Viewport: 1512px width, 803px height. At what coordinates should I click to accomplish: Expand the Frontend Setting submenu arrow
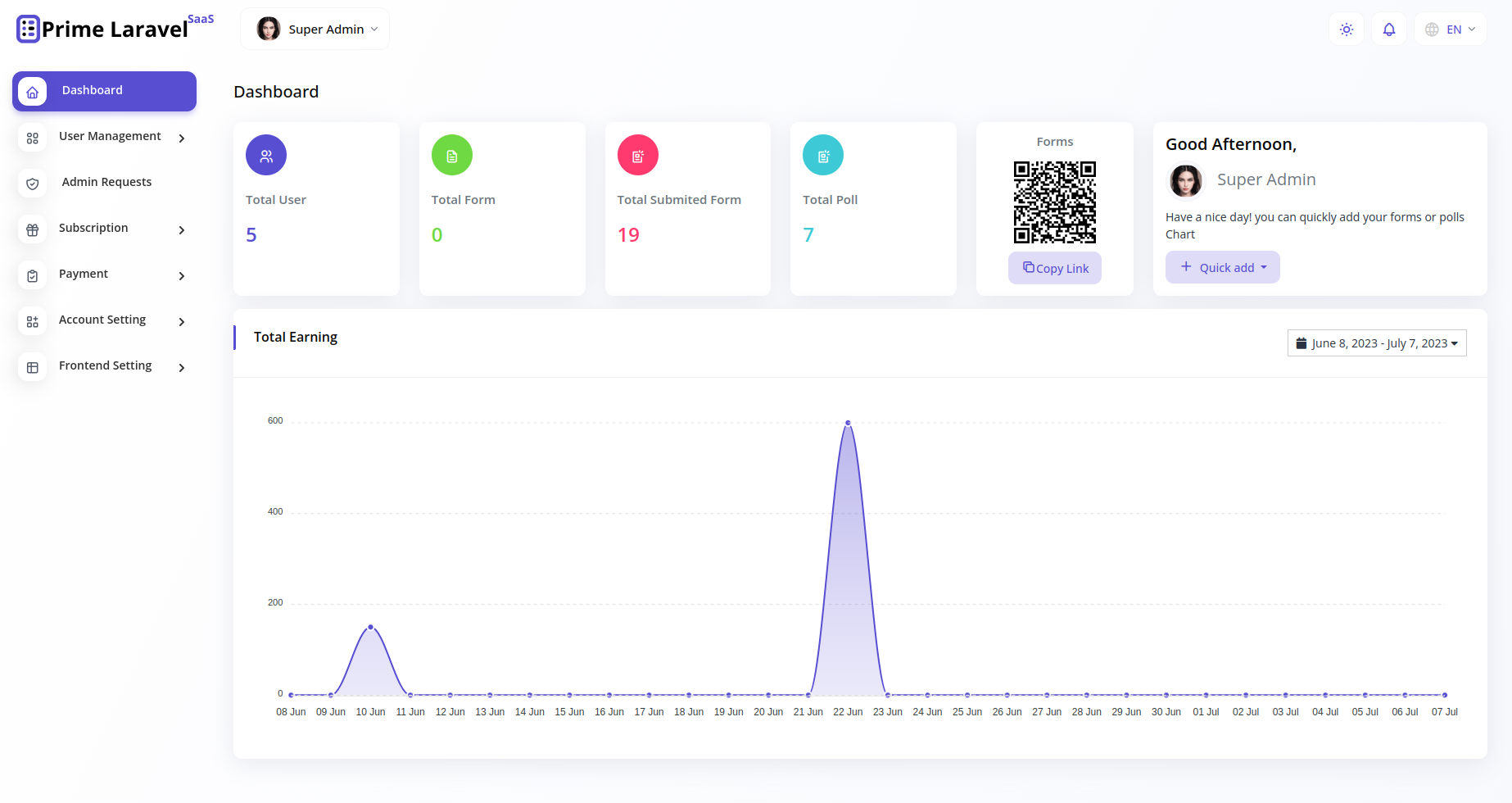[x=182, y=368]
